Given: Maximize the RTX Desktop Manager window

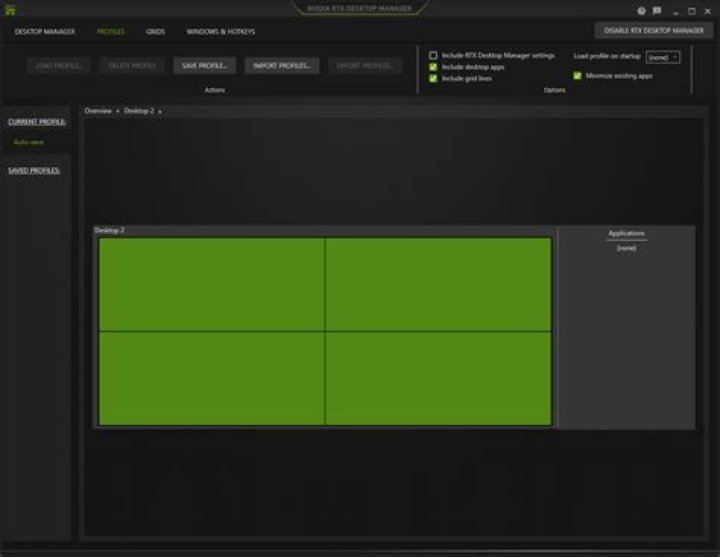Looking at the screenshot, I should (x=692, y=11).
